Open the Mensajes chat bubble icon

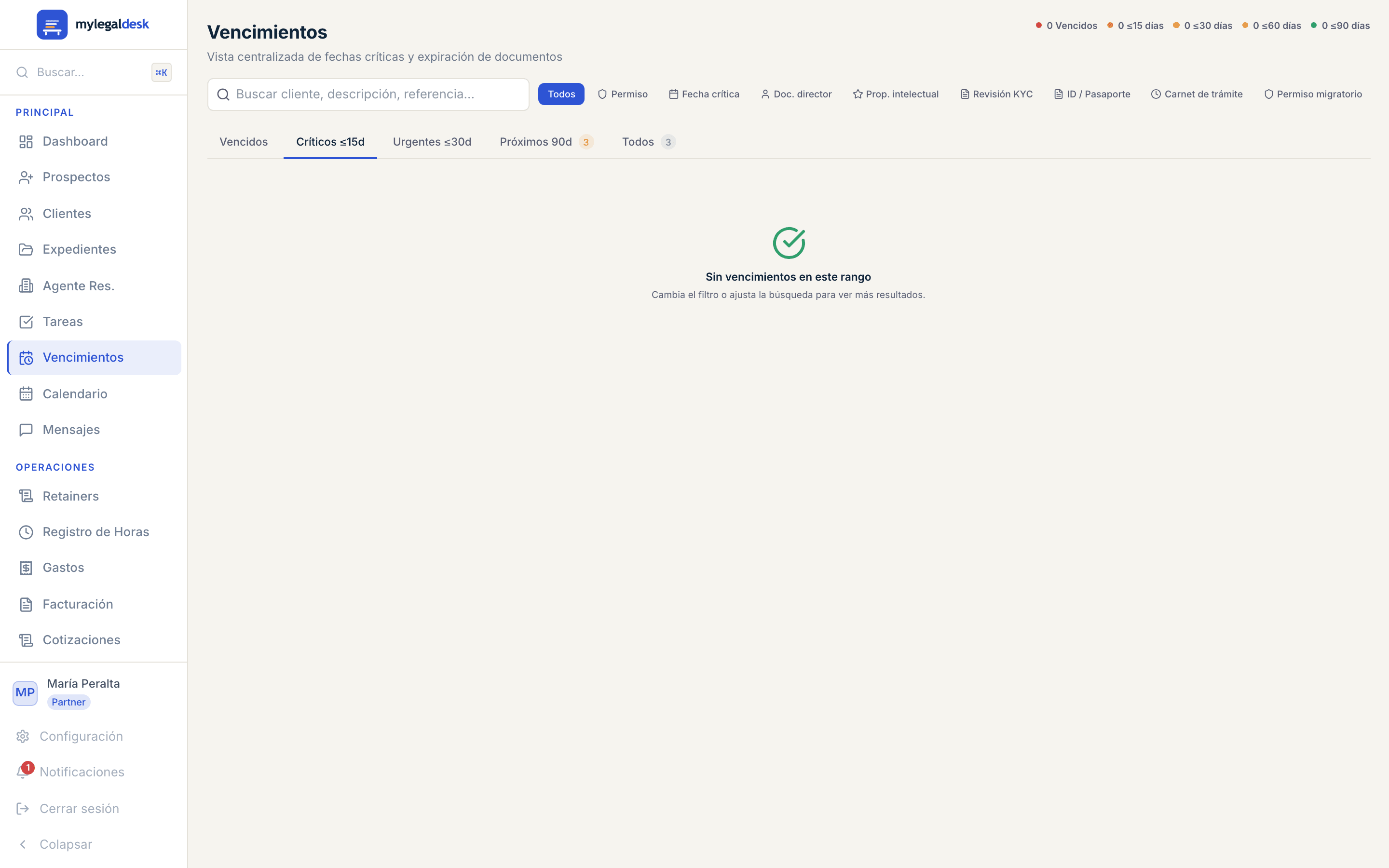26,430
